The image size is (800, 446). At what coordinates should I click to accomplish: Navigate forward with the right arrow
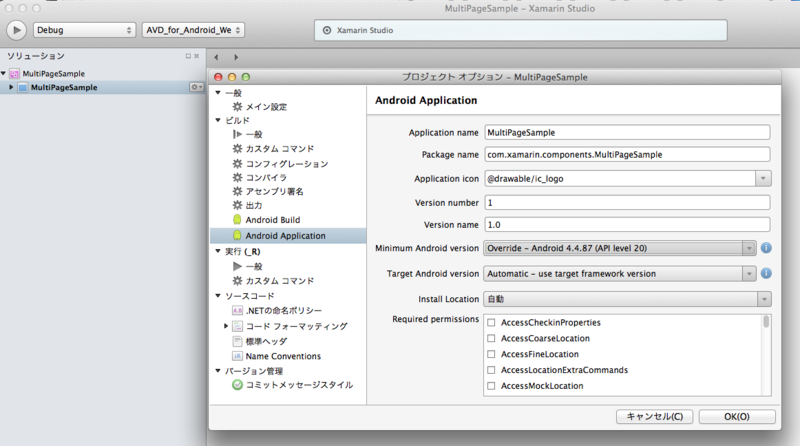coord(236,57)
